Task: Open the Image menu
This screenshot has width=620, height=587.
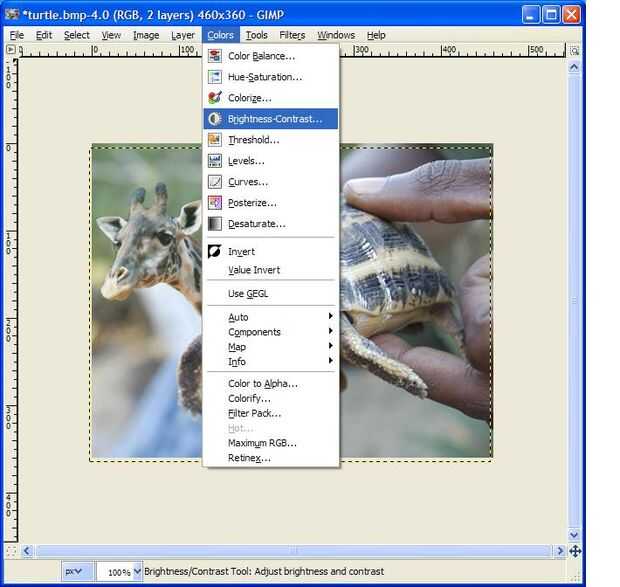Action: tap(146, 35)
